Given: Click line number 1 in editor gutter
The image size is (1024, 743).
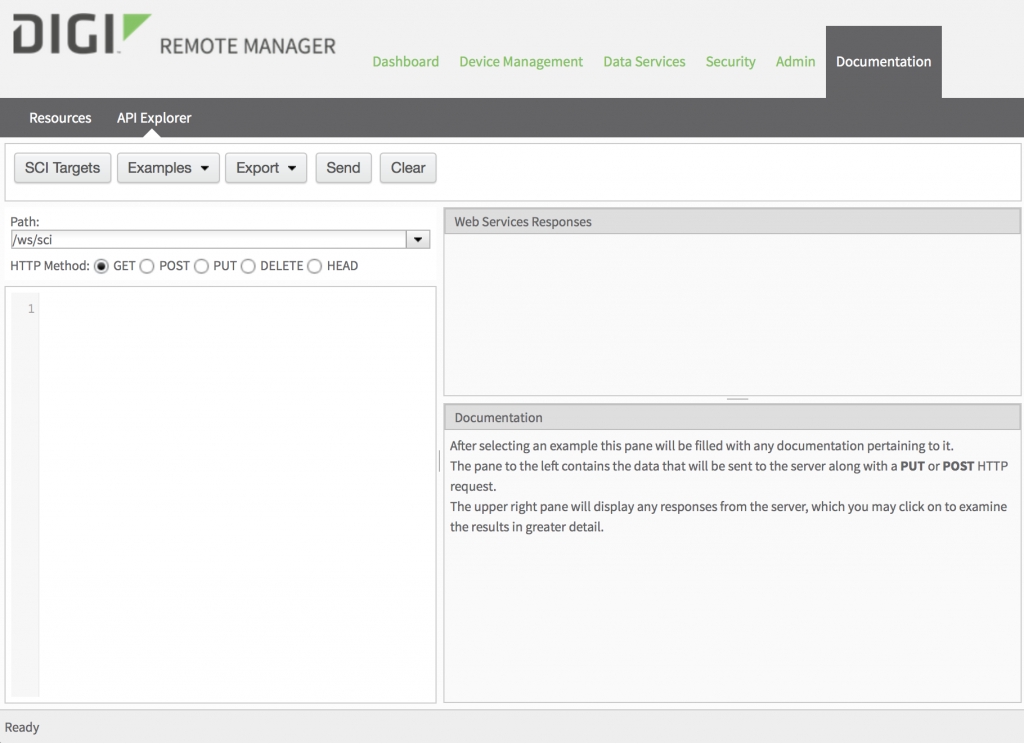Looking at the screenshot, I should [31, 309].
